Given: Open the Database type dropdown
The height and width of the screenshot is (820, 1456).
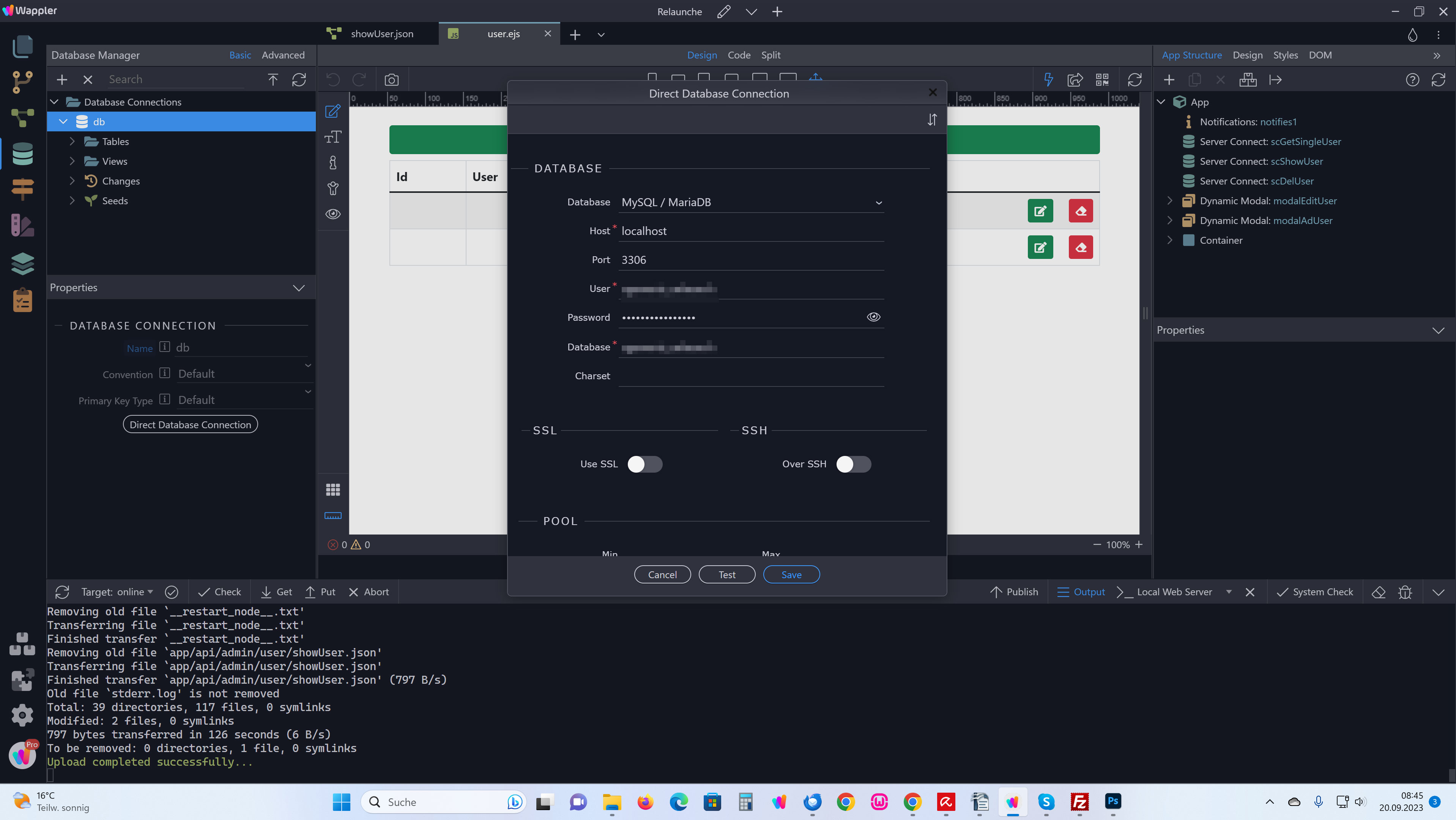Looking at the screenshot, I should pos(751,202).
